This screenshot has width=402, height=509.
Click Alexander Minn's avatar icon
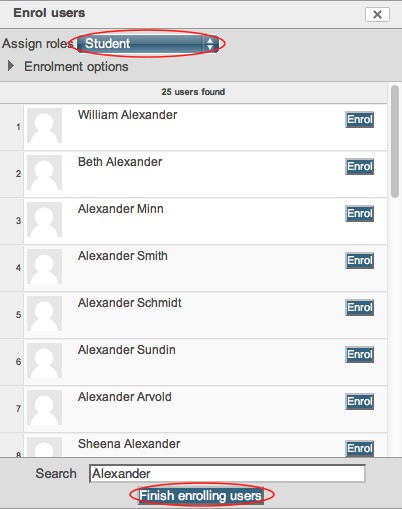coord(44,219)
